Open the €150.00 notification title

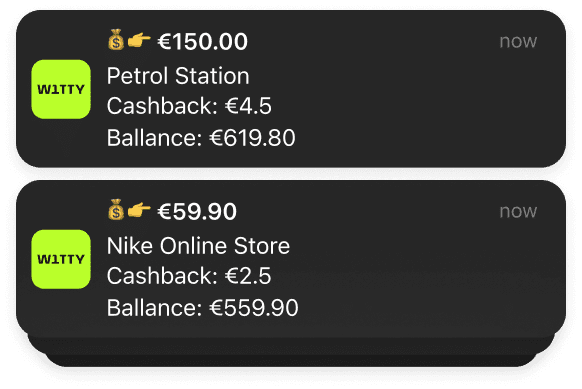point(203,41)
